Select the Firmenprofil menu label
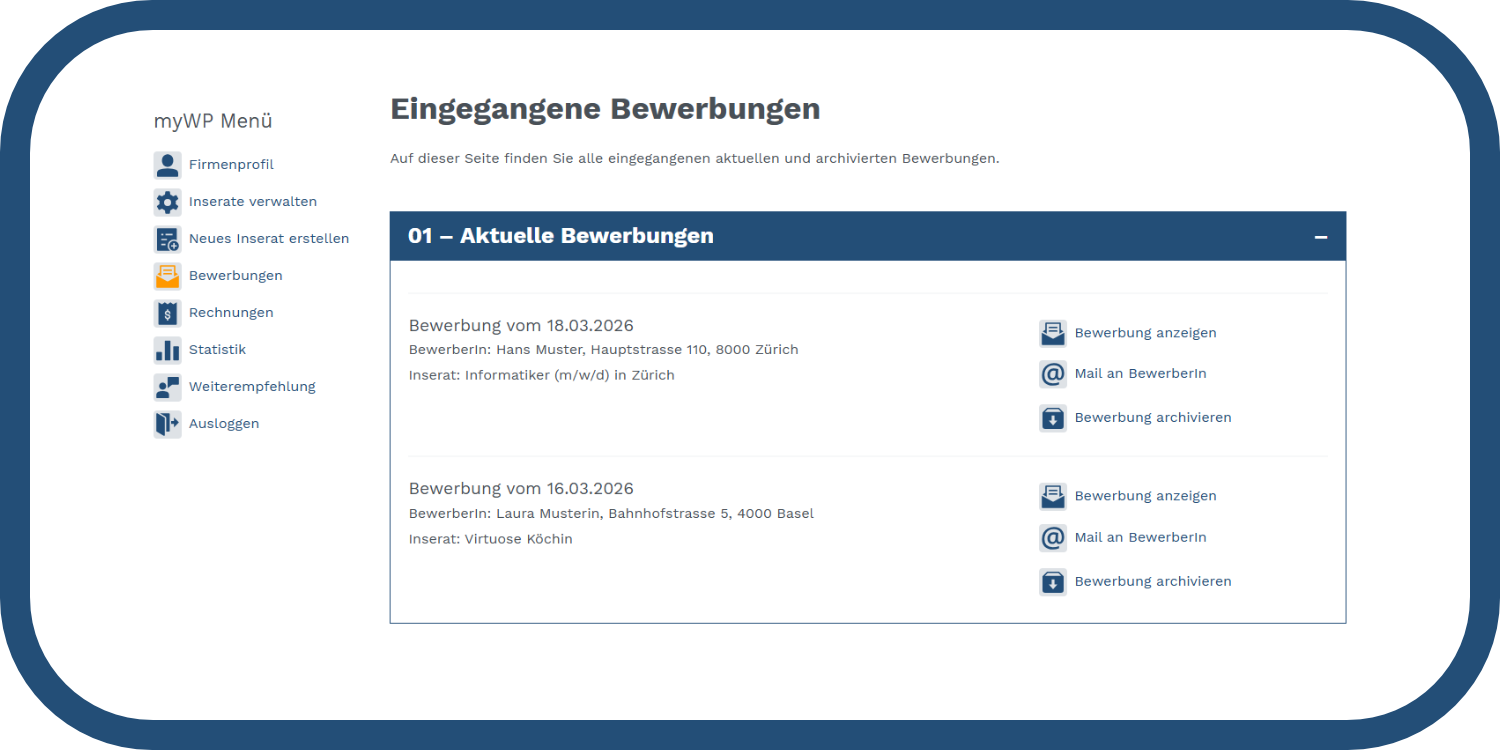Viewport: 1500px width, 750px height. [231, 165]
